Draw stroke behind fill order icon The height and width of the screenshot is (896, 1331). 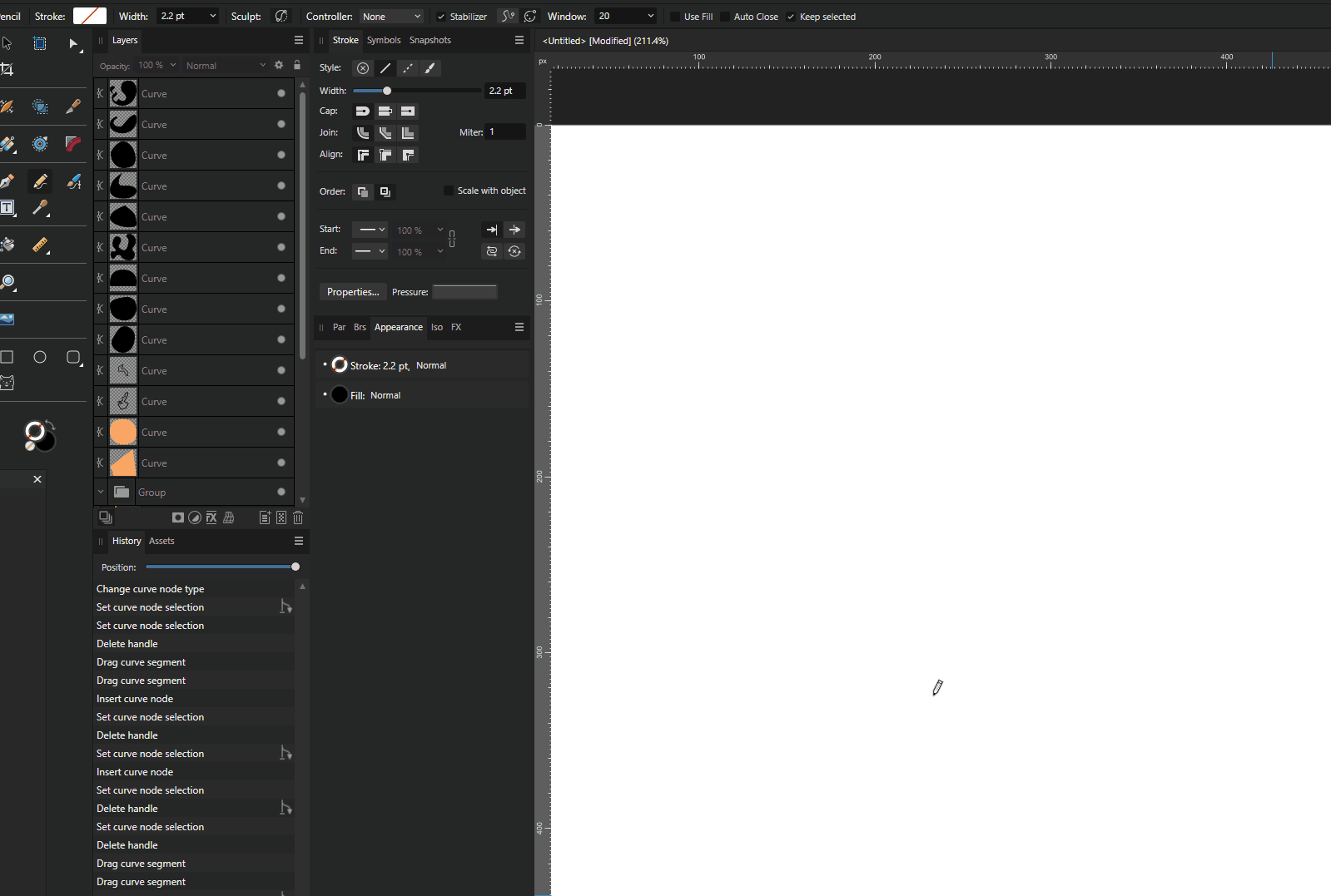[363, 191]
